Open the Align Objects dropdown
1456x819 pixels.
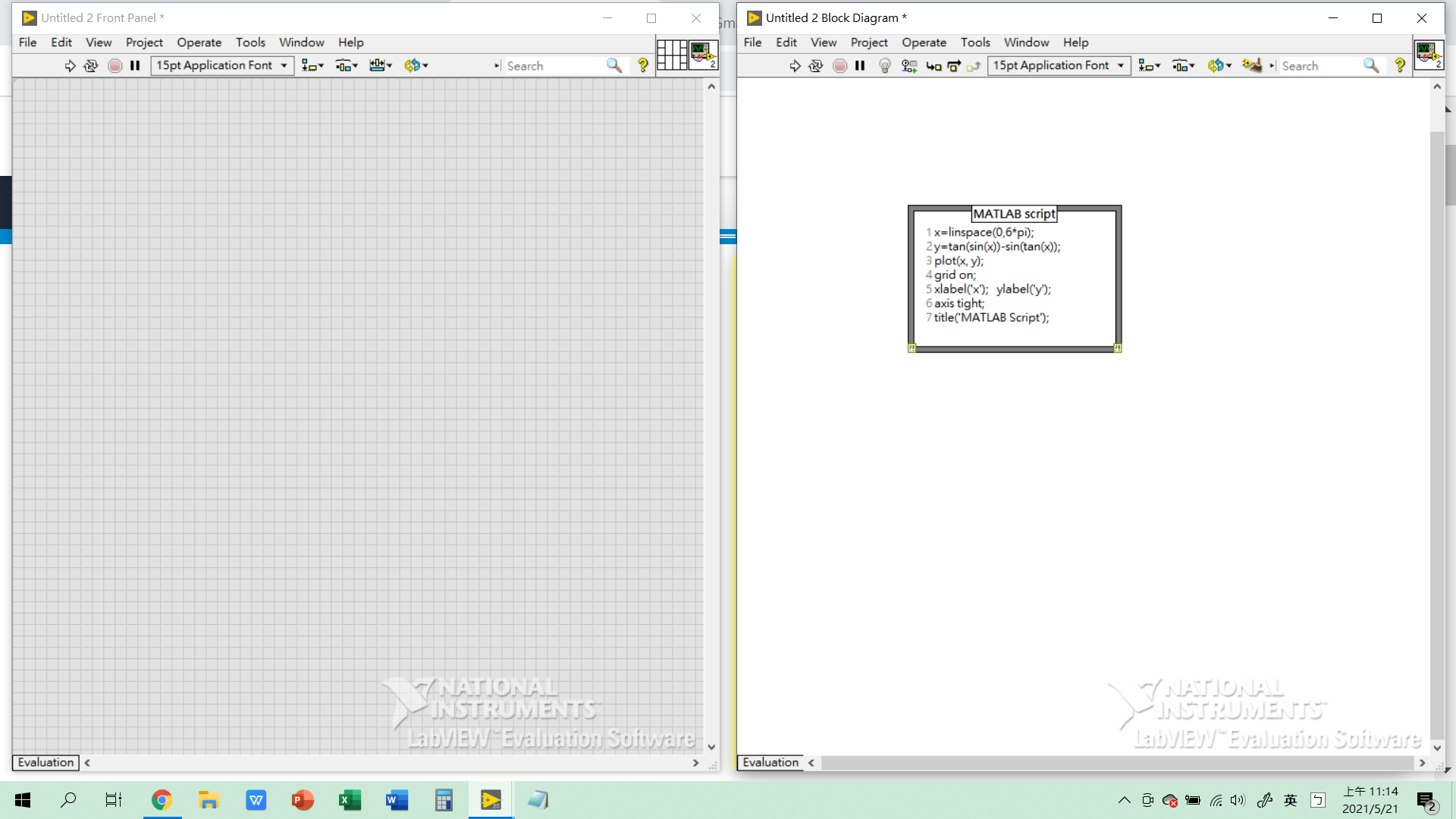pos(1149,66)
